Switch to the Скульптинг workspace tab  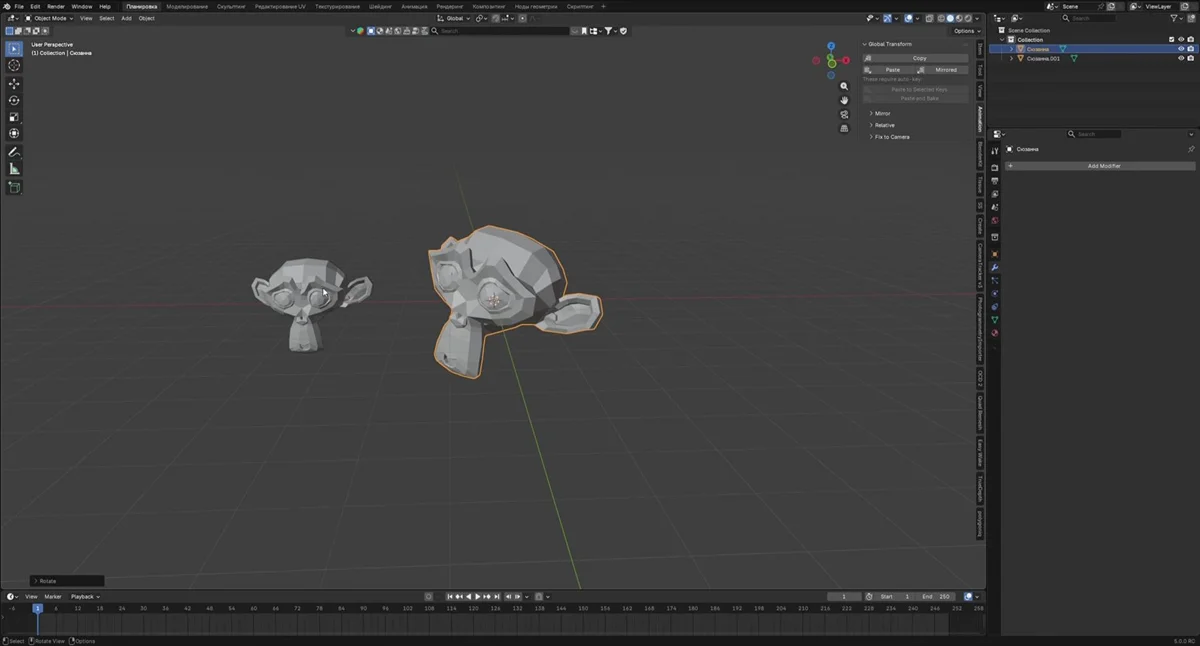coord(231,6)
